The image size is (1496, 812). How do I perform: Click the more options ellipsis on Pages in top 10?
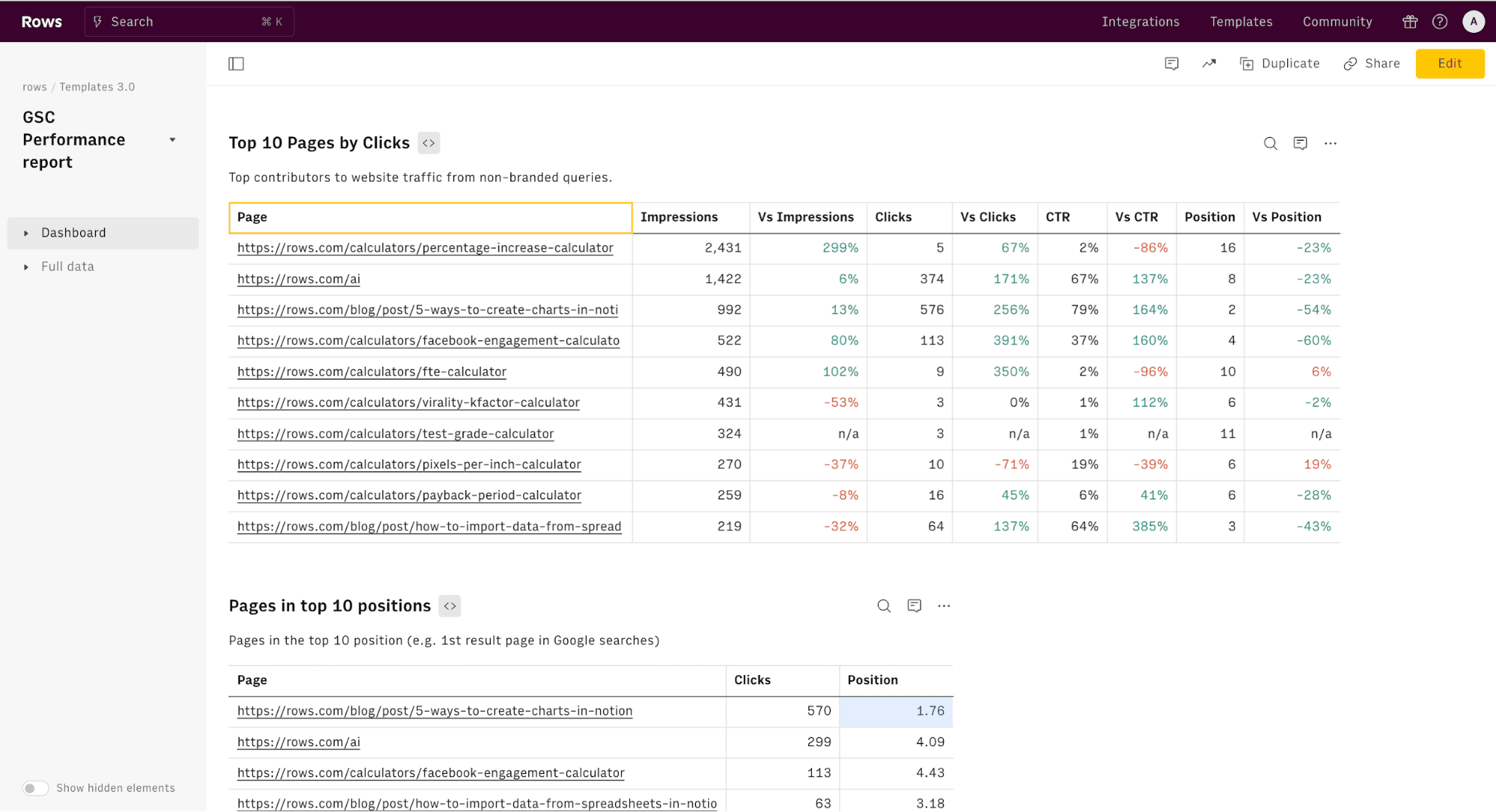[x=943, y=605]
